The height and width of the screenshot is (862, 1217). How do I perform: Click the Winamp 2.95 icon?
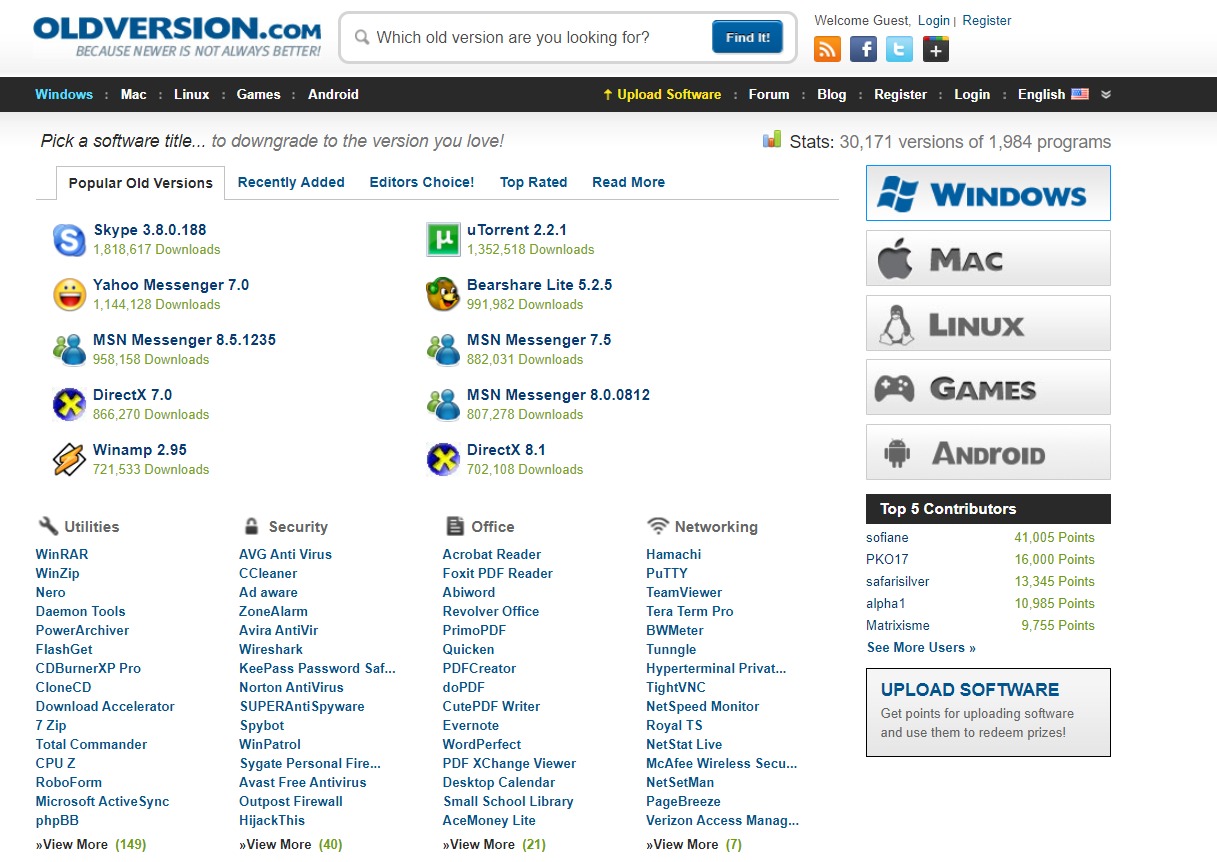(70, 460)
